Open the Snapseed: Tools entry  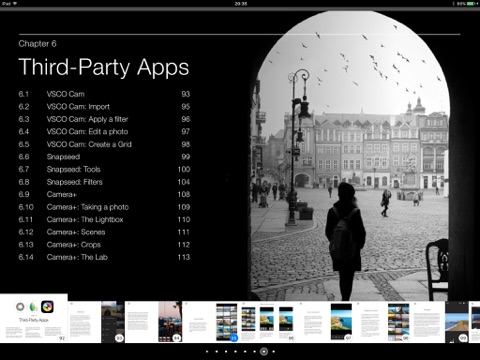click(104, 169)
